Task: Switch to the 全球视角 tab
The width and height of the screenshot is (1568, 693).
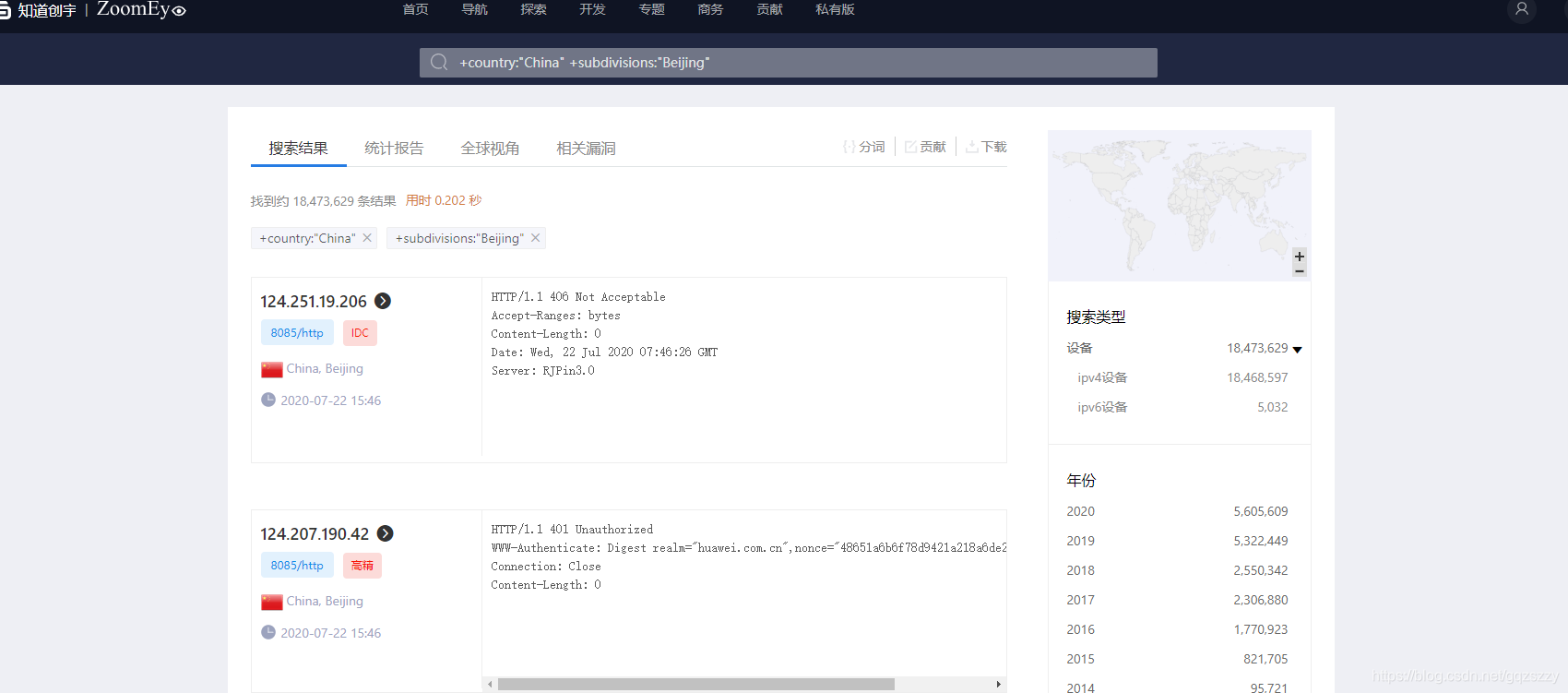Action: (x=491, y=148)
